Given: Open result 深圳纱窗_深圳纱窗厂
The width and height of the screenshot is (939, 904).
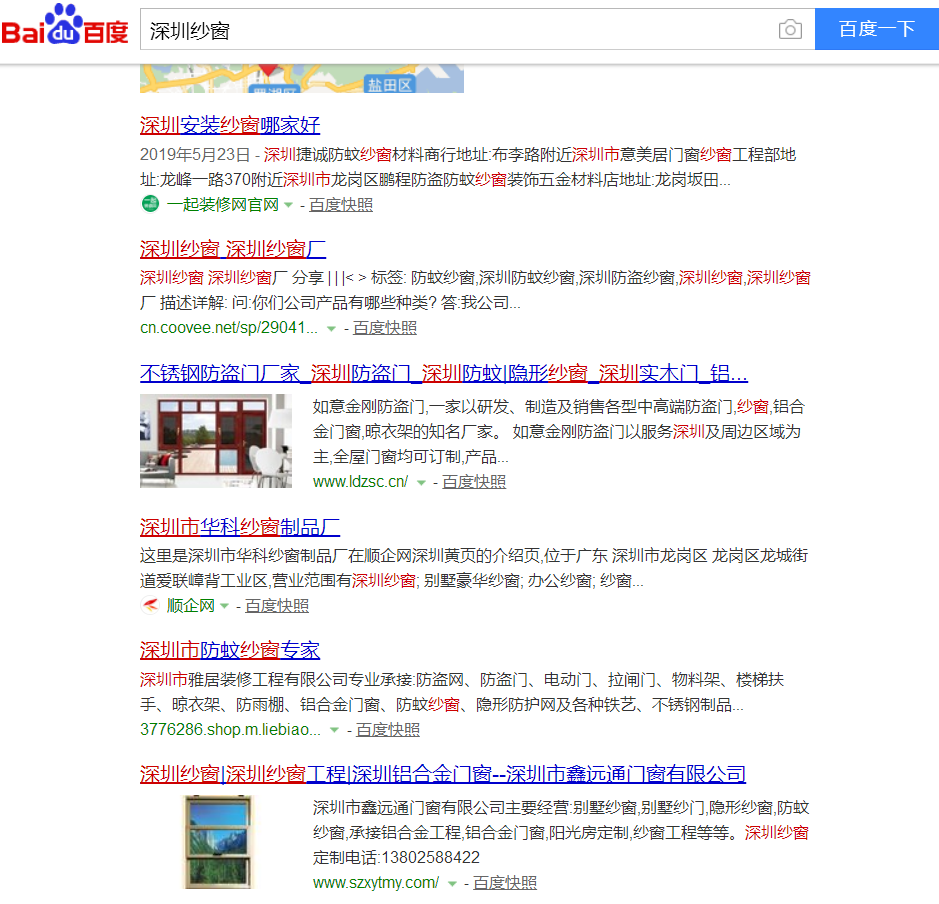Looking at the screenshot, I should coord(233,249).
